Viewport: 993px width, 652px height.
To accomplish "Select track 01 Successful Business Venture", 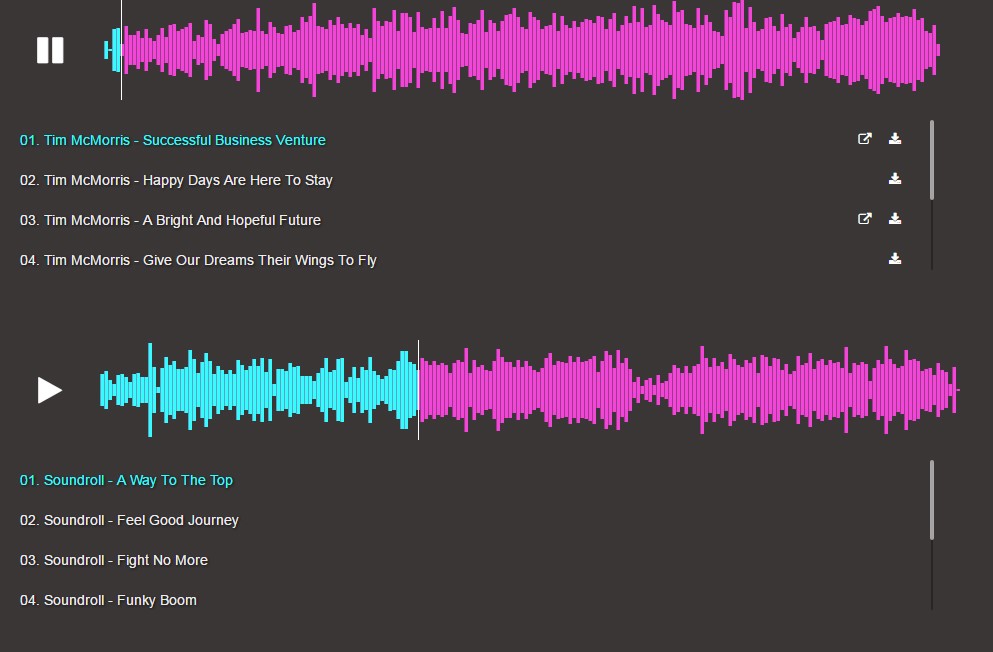I will 173,140.
